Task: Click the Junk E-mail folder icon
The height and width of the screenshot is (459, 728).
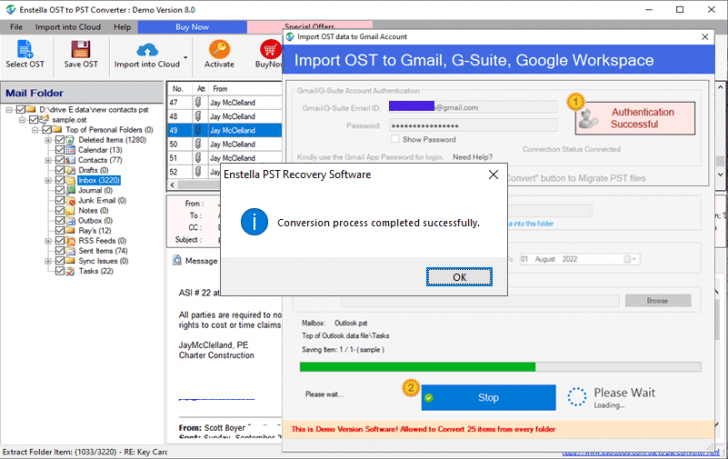Action: (70, 200)
